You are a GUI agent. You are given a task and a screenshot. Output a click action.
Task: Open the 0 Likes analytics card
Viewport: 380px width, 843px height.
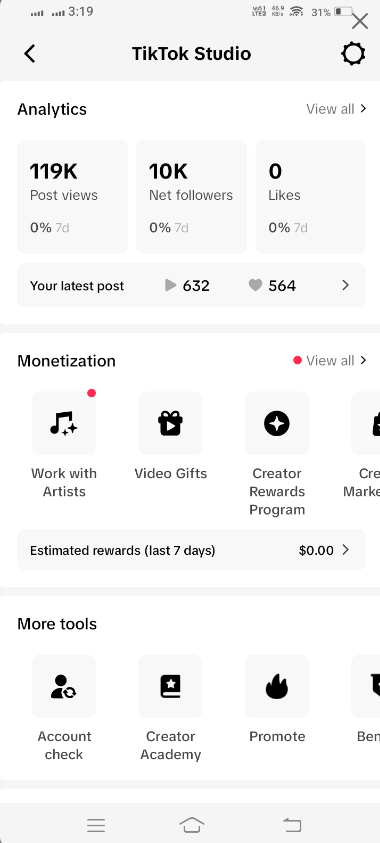[x=311, y=197]
